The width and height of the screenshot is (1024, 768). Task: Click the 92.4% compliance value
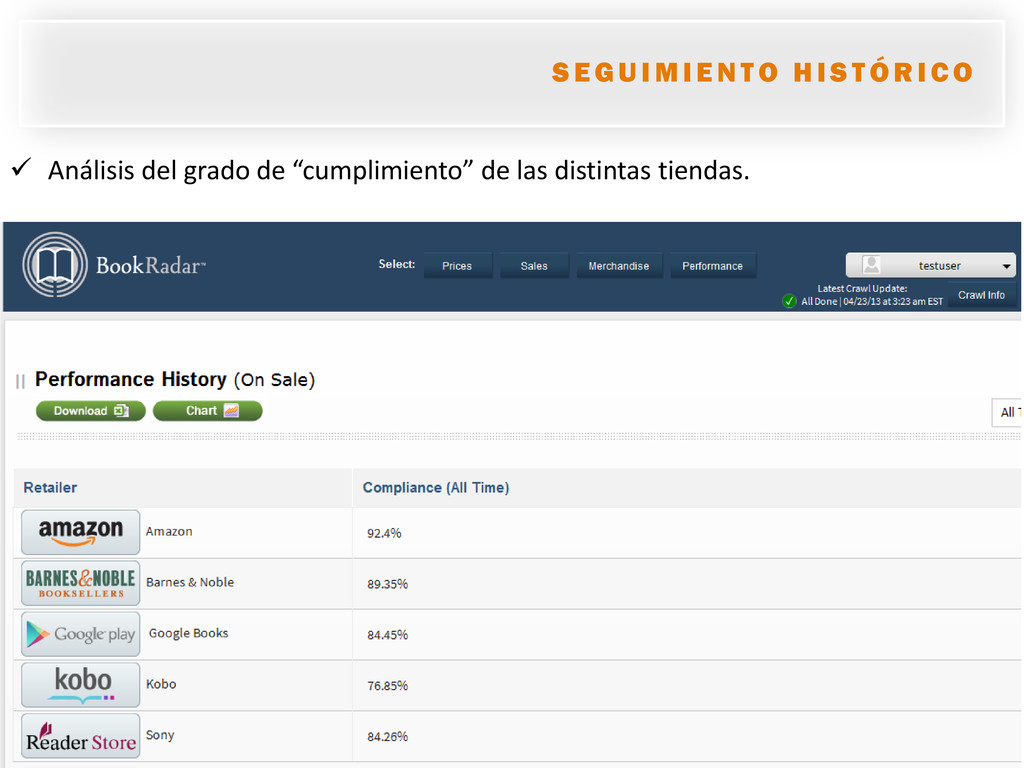[x=384, y=534]
